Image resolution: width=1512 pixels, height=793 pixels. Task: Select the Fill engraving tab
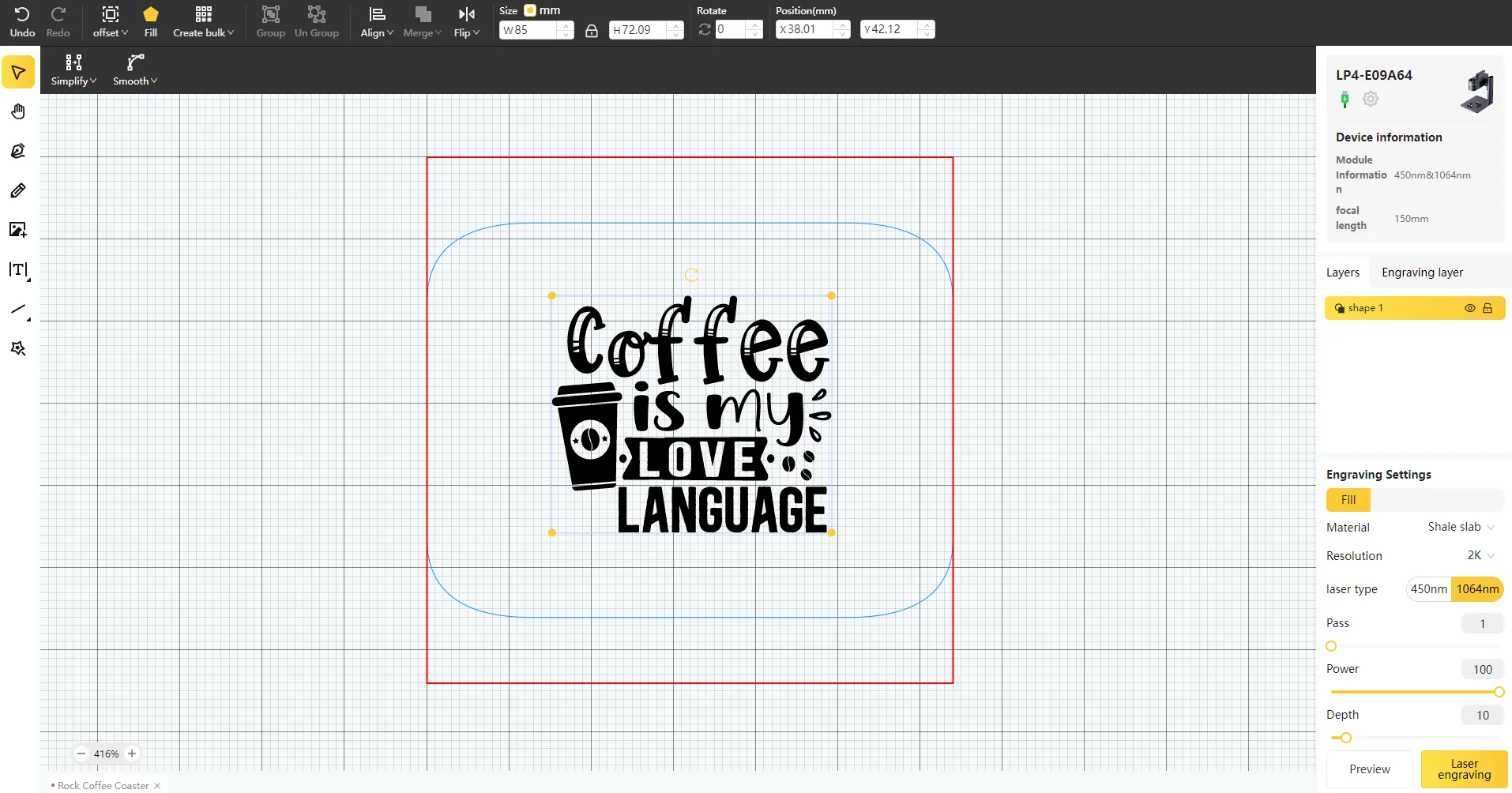coord(1348,500)
